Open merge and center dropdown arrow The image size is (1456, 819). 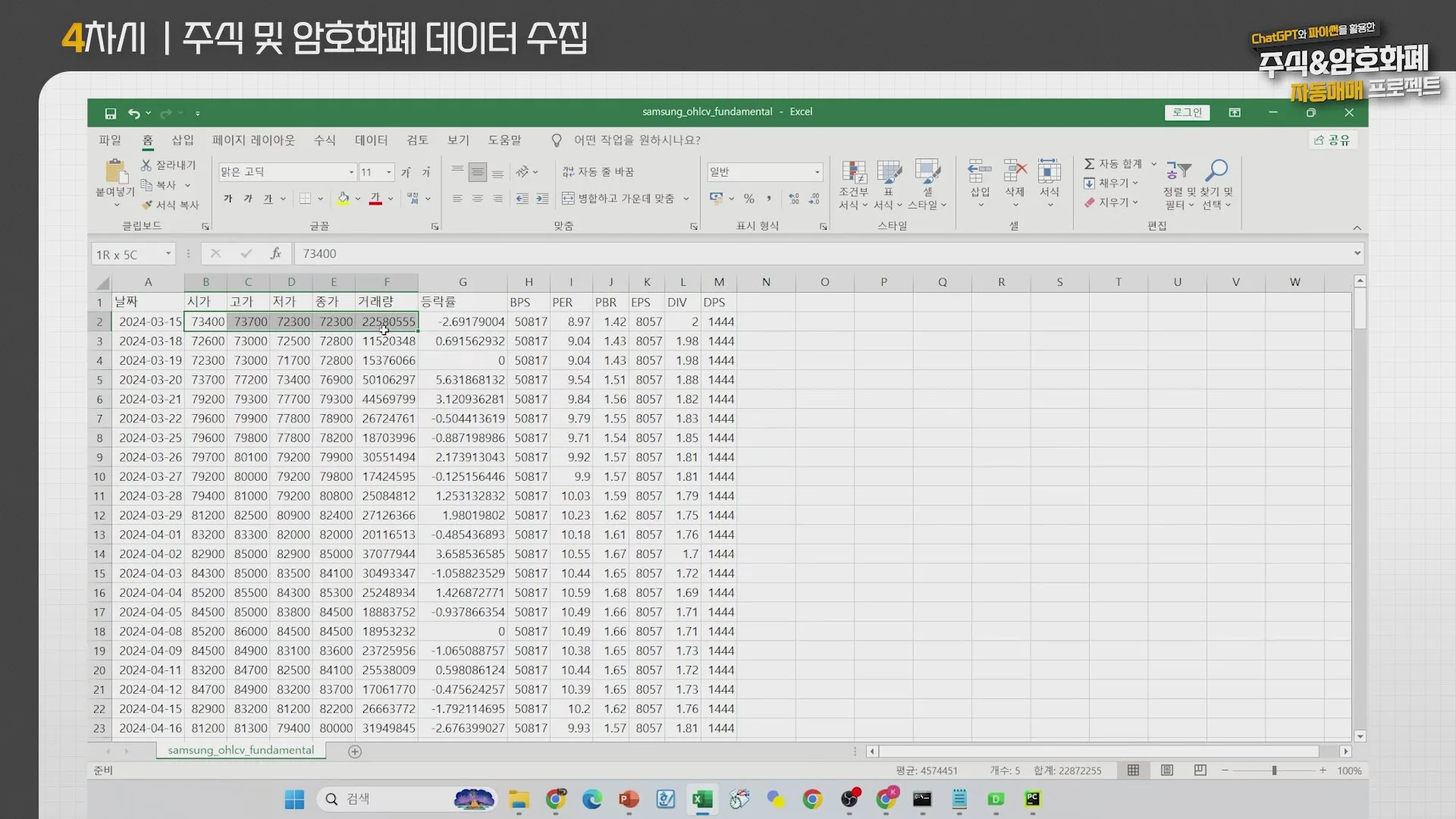click(x=686, y=199)
